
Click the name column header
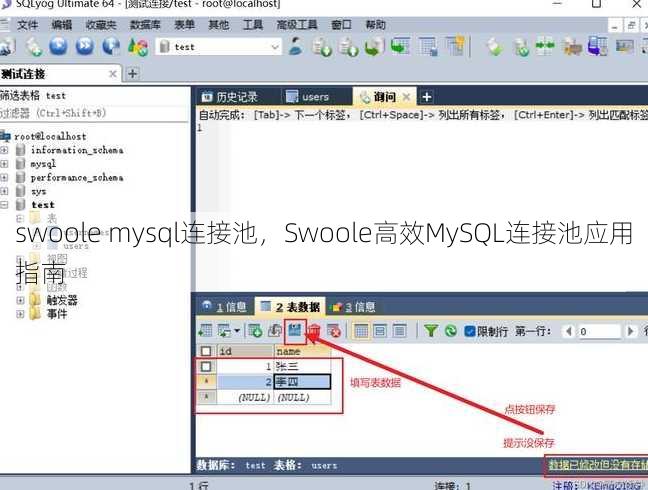[302, 351]
